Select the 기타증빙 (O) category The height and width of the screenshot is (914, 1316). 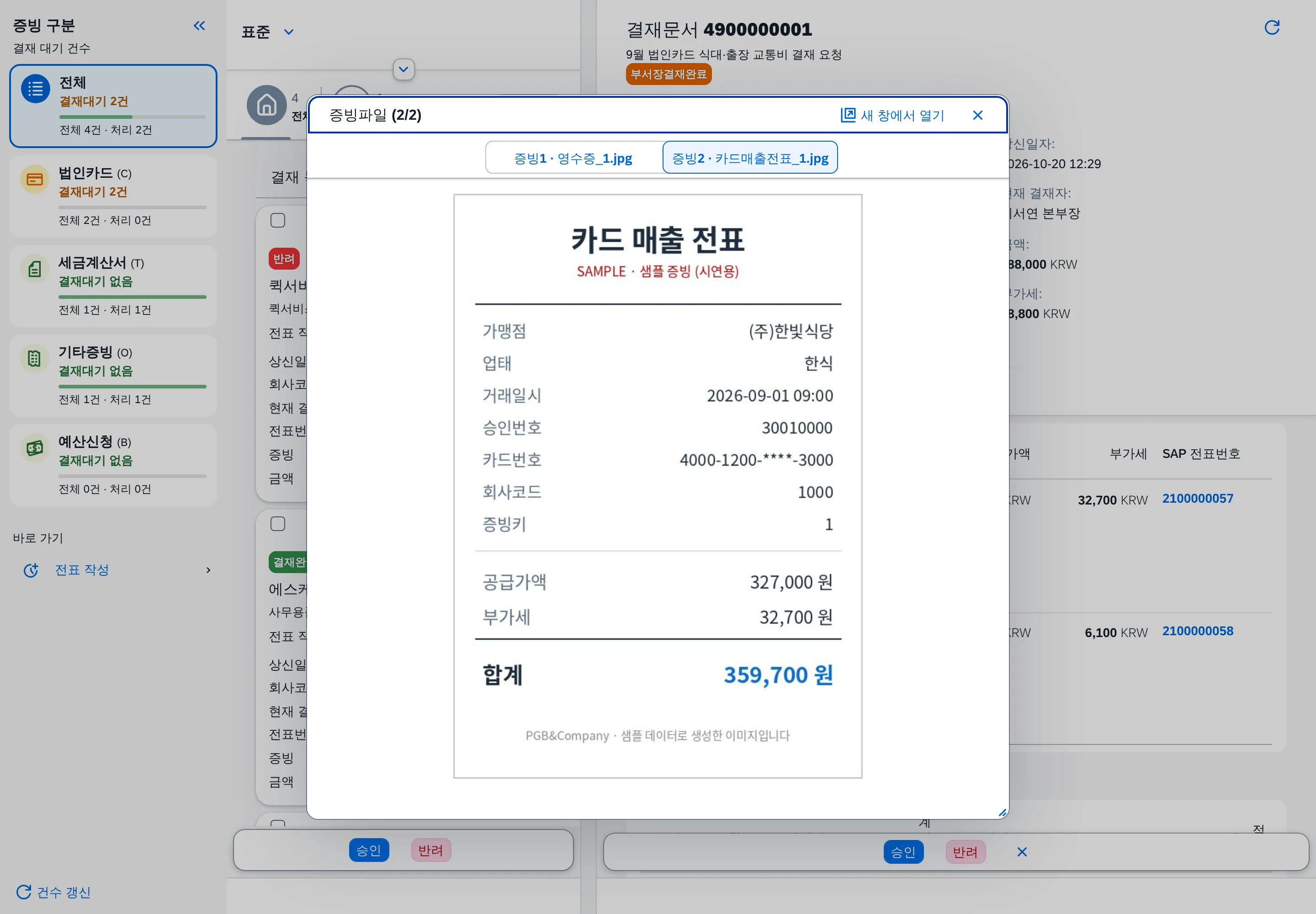[x=113, y=375]
